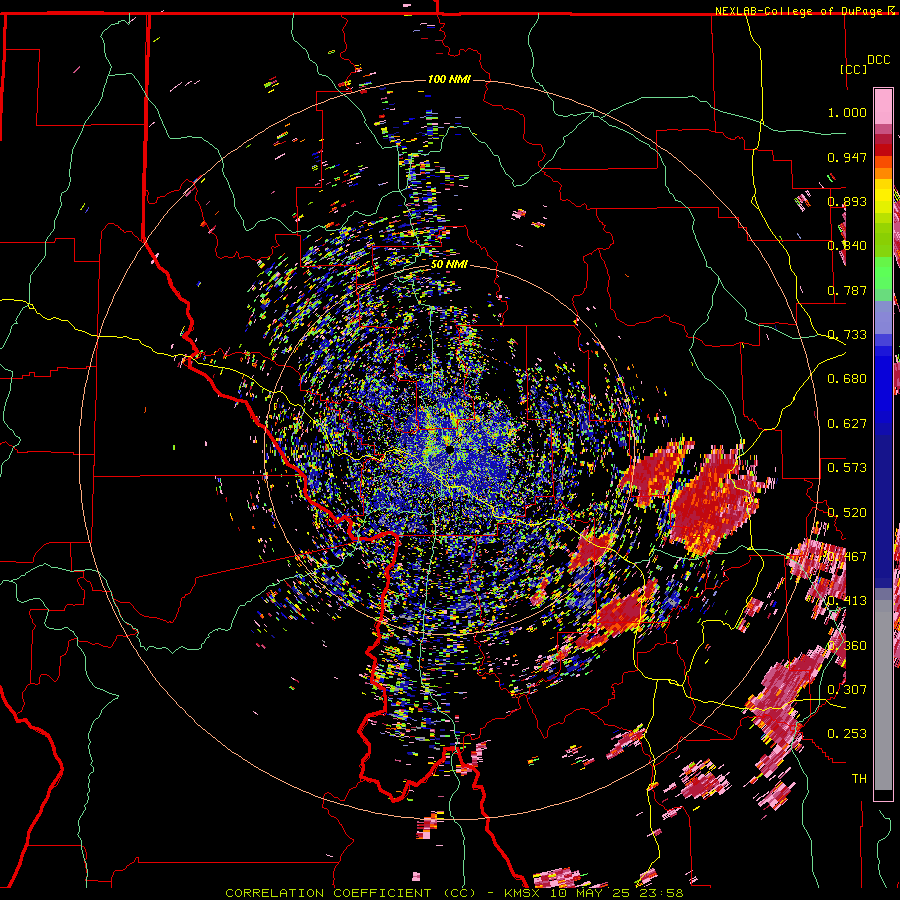This screenshot has width=900, height=900.
Task: Click the 0.573 scale value
Action: pos(847,468)
